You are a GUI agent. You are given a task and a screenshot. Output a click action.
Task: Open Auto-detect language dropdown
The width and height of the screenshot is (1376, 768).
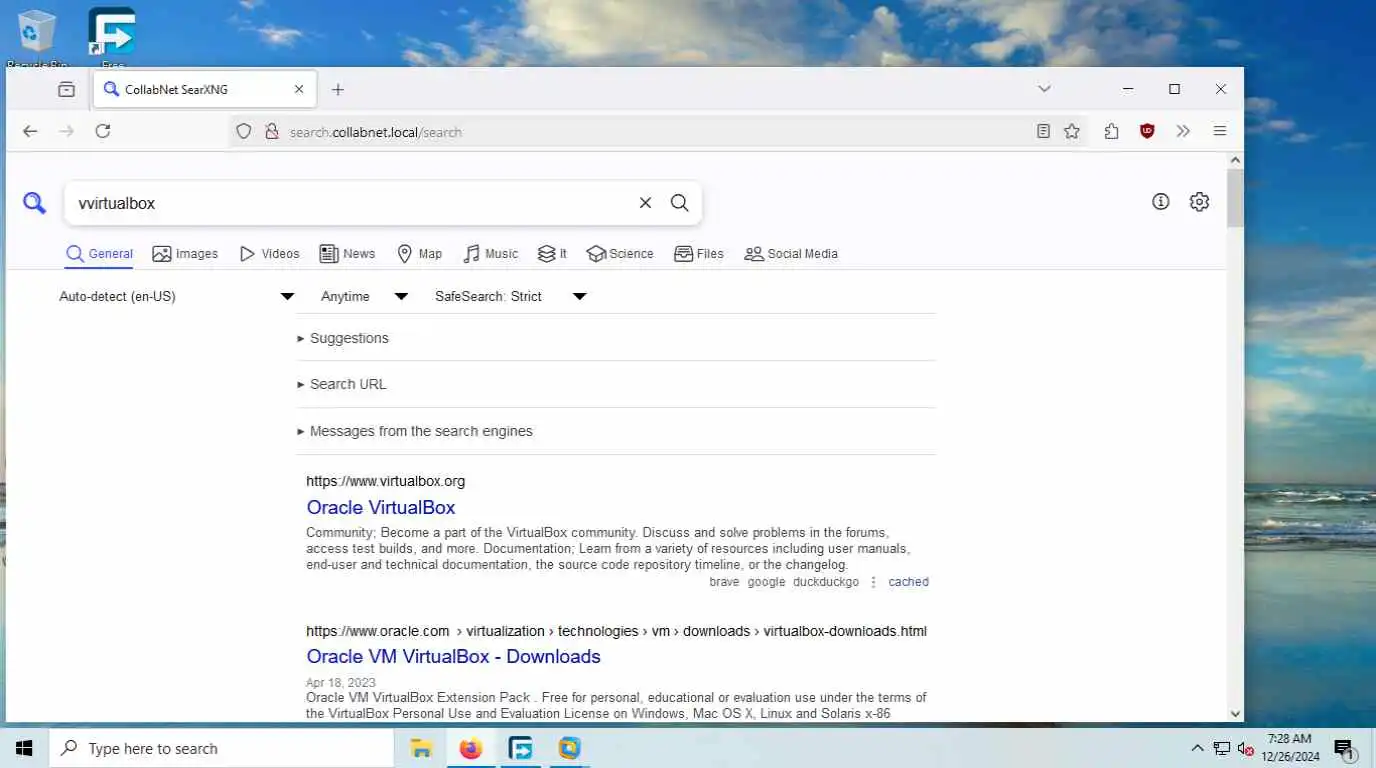[x=177, y=297]
